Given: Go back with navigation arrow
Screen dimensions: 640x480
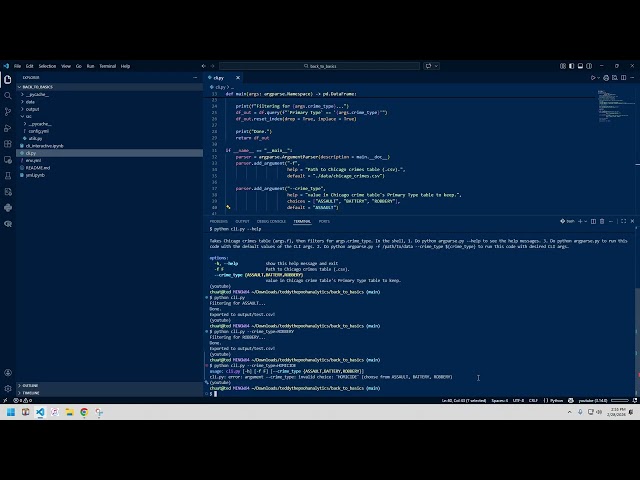Looking at the screenshot, I should pyautogui.click(x=203, y=66).
